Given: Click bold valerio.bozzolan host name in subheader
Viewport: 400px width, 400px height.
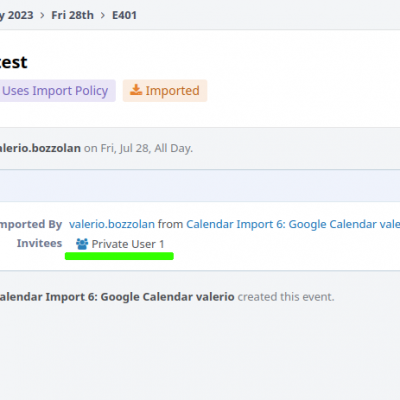Looking at the screenshot, I should (40, 148).
